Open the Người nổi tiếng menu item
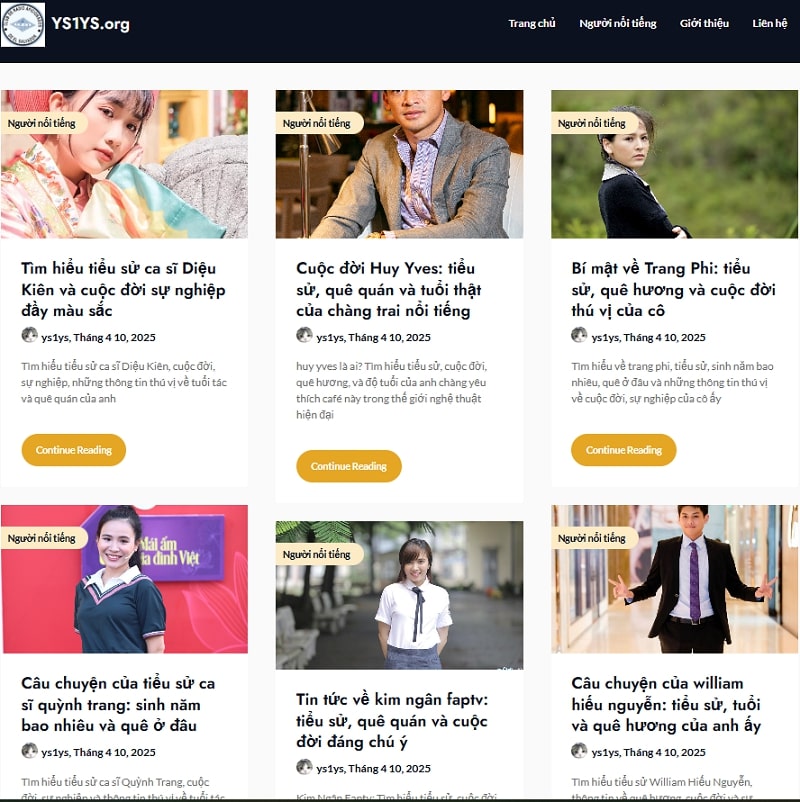800x802 pixels. 617,24
